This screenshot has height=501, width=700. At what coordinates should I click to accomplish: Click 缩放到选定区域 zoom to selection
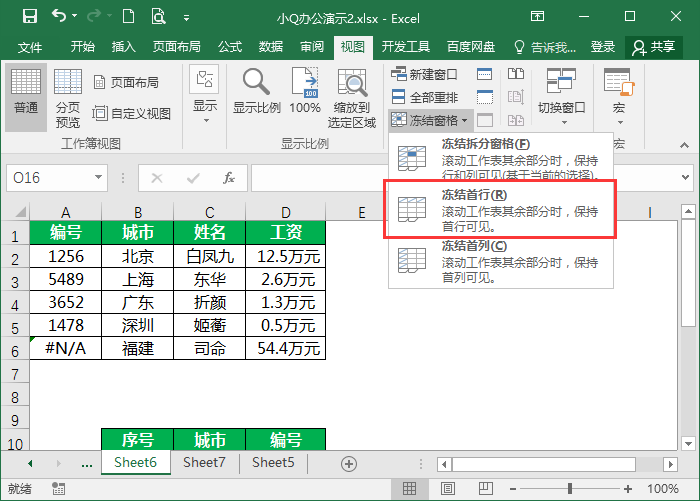click(x=352, y=98)
